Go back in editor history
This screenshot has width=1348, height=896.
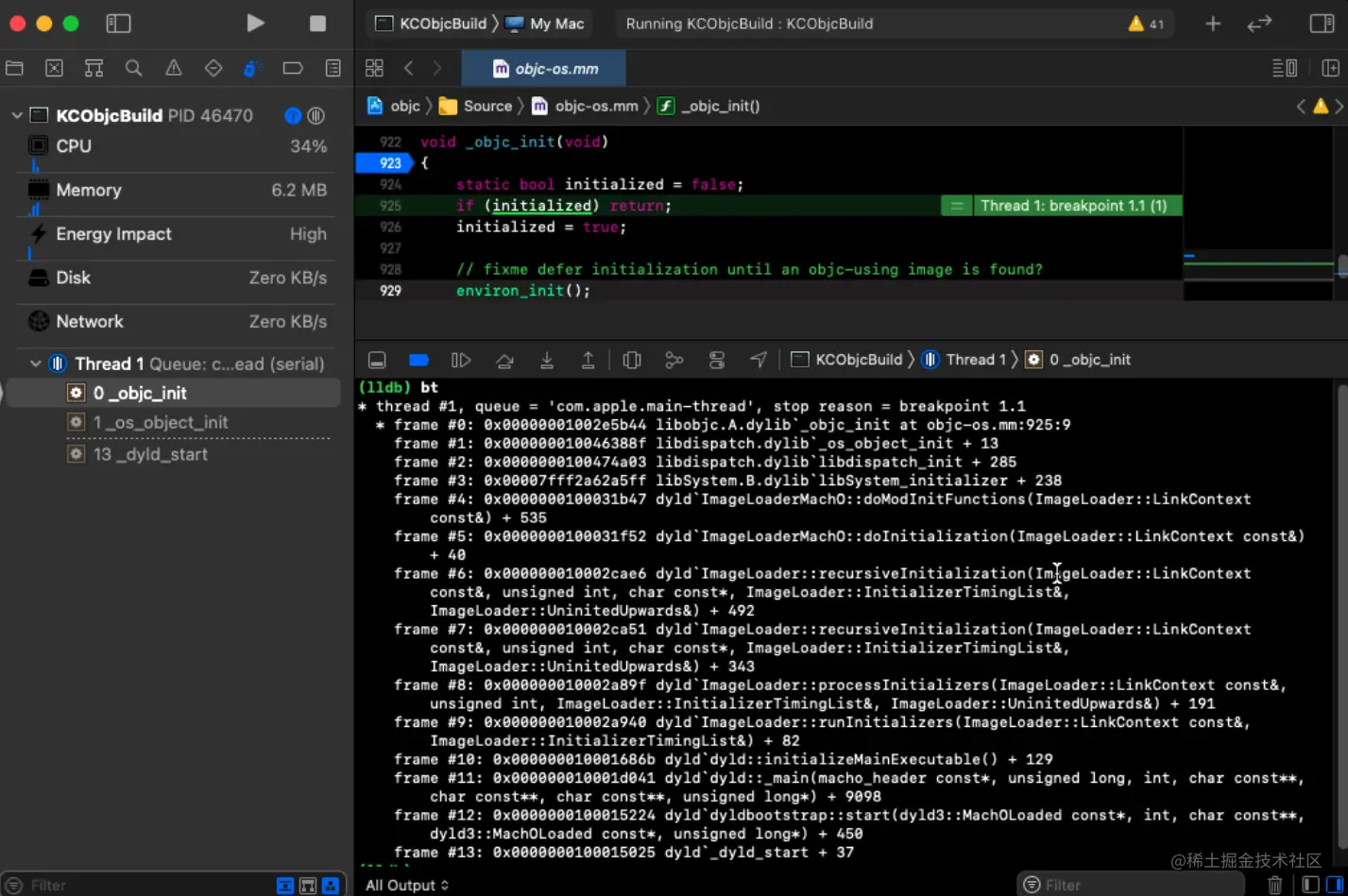[x=408, y=68]
